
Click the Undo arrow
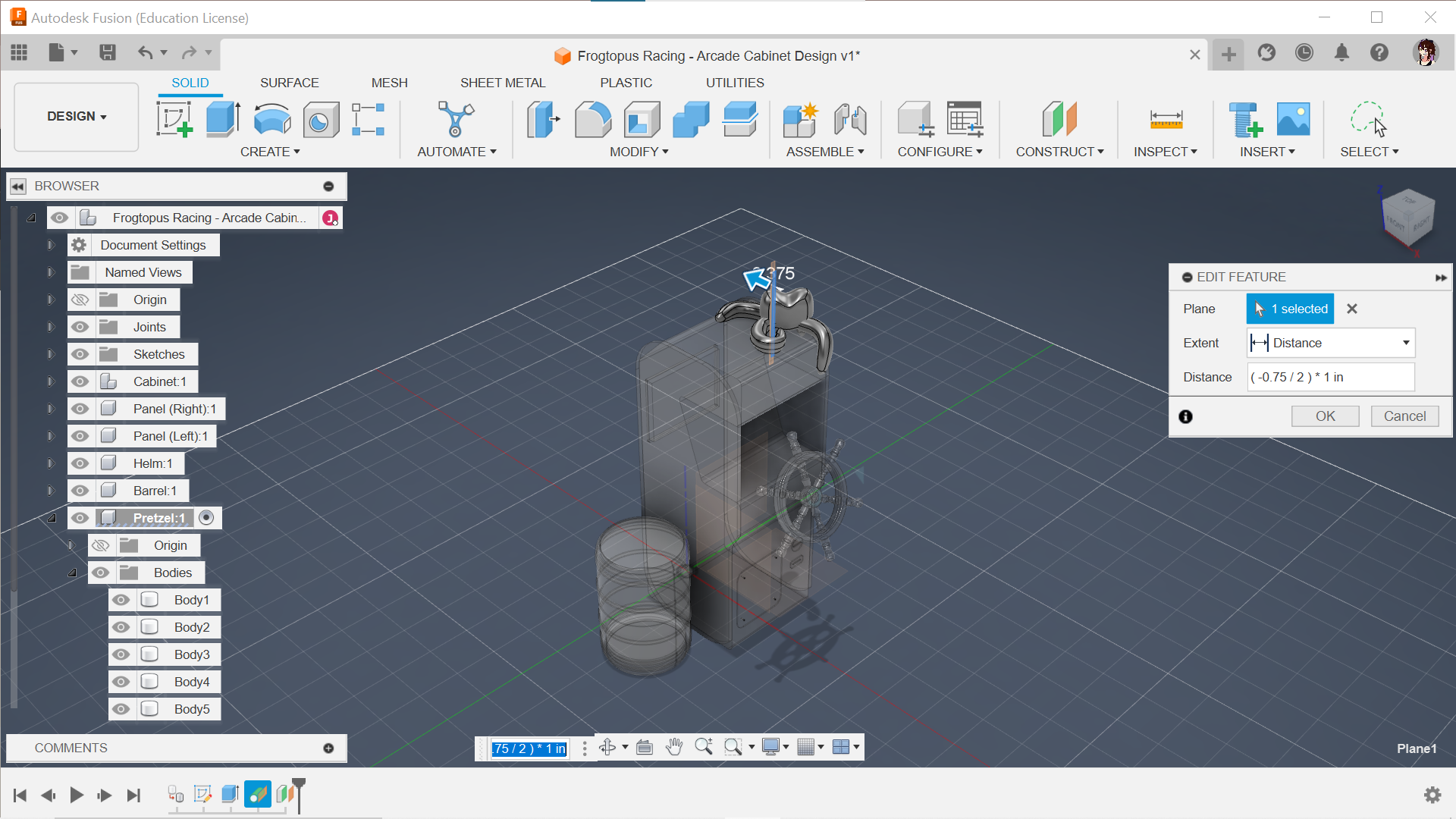click(145, 52)
